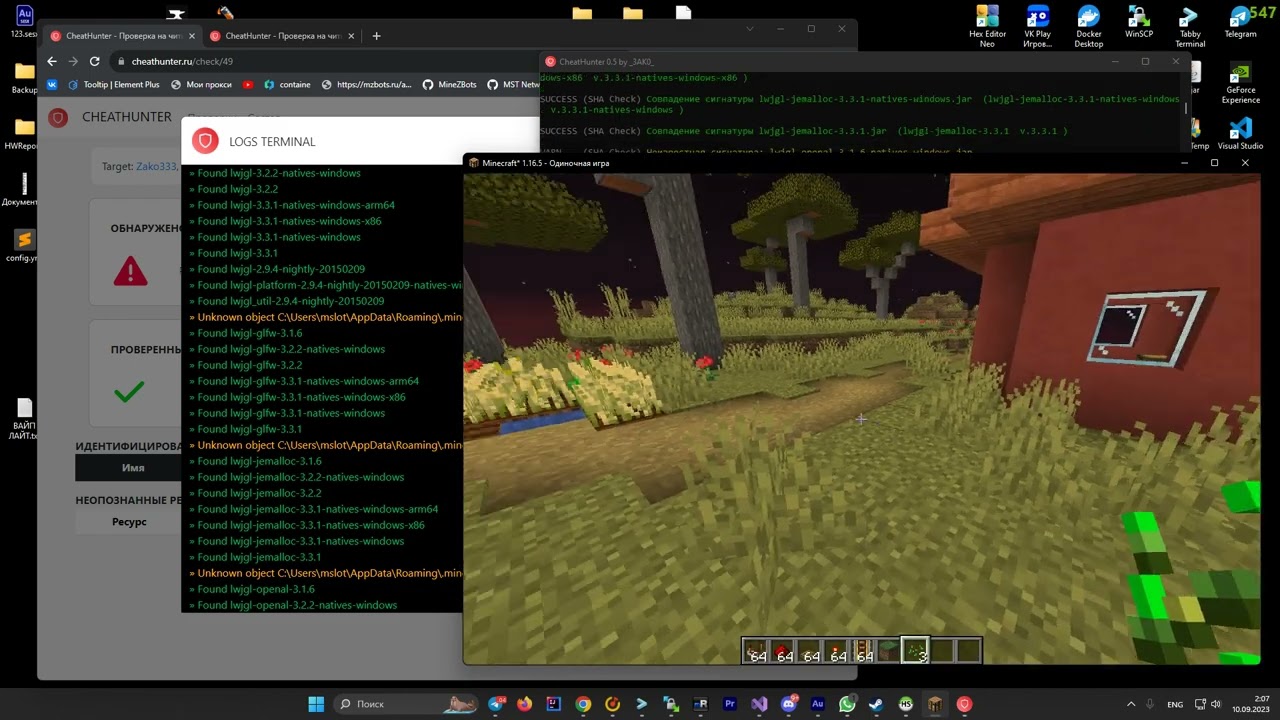Screen dimensions: 1280x720
Task: Click the red warning triangle icon
Action: 130,271
